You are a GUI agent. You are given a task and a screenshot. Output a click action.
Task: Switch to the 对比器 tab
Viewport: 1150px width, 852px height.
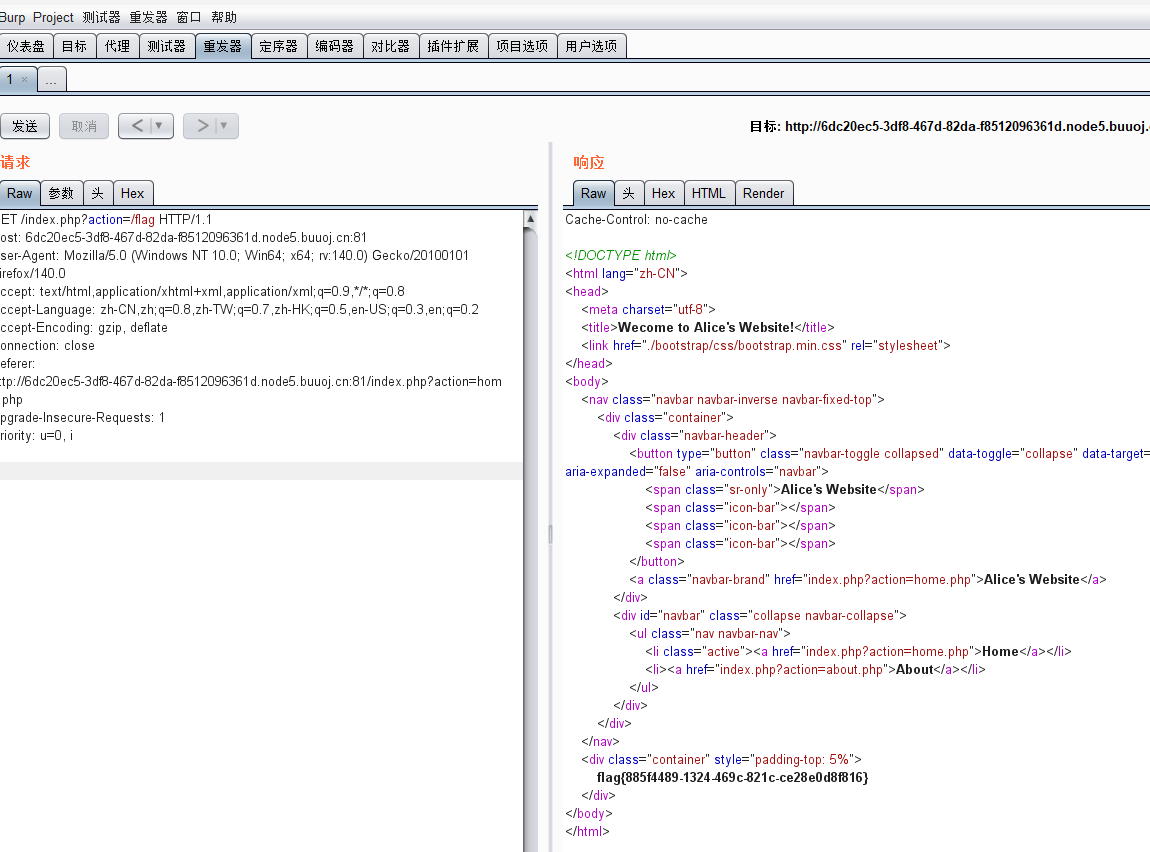point(390,46)
